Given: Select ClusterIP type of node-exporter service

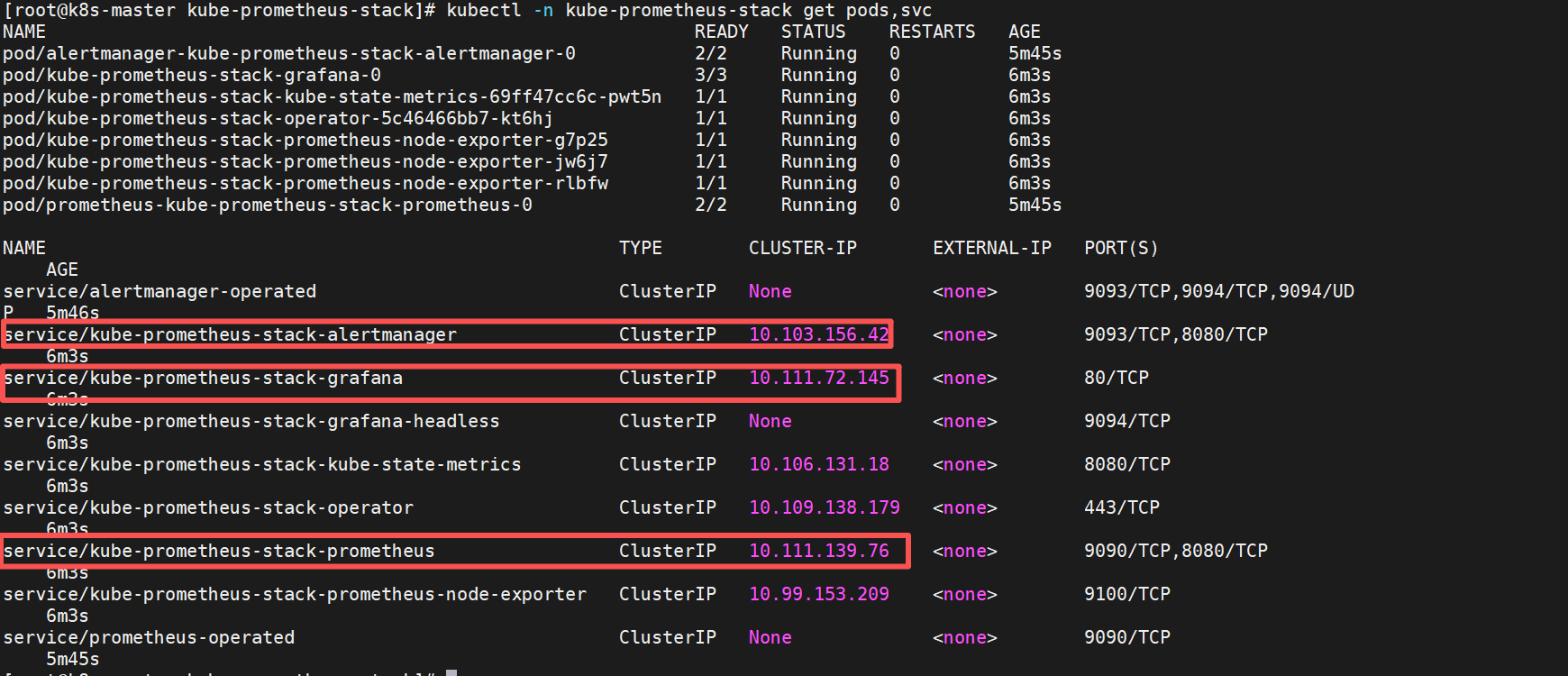Looking at the screenshot, I should tap(668, 594).
